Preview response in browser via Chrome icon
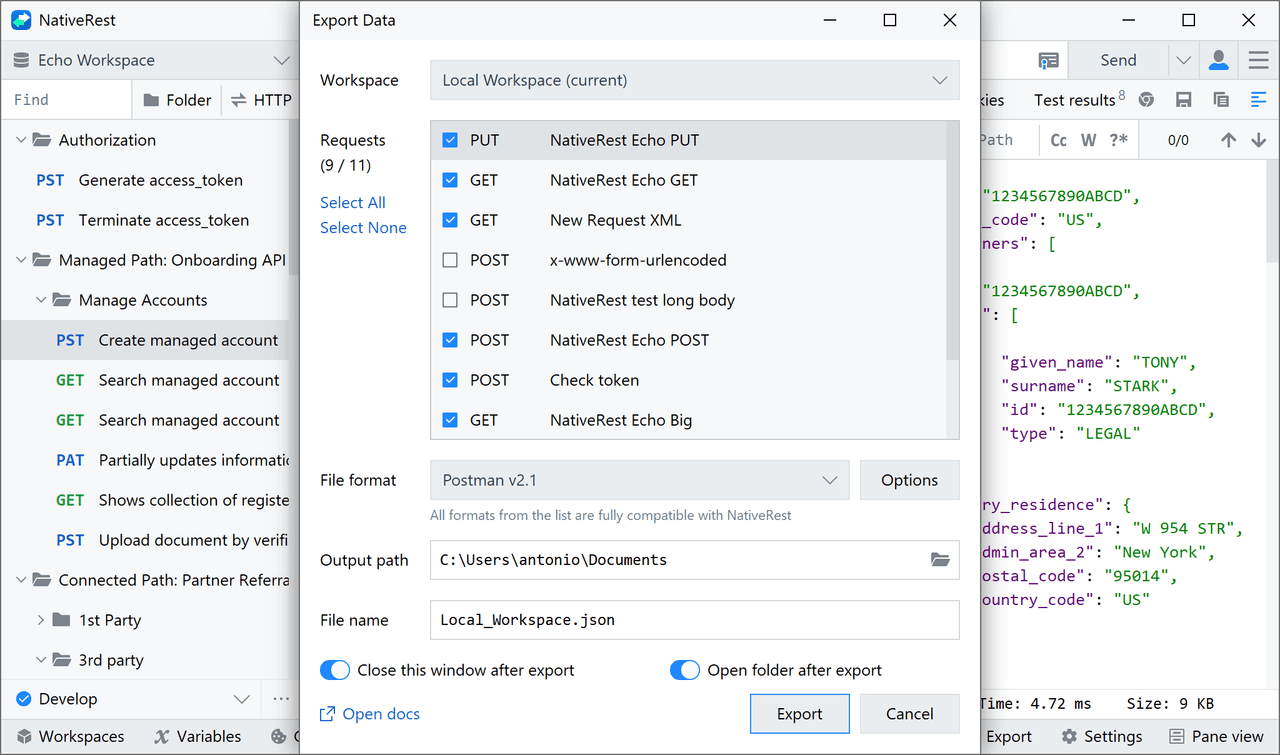 click(x=1147, y=100)
